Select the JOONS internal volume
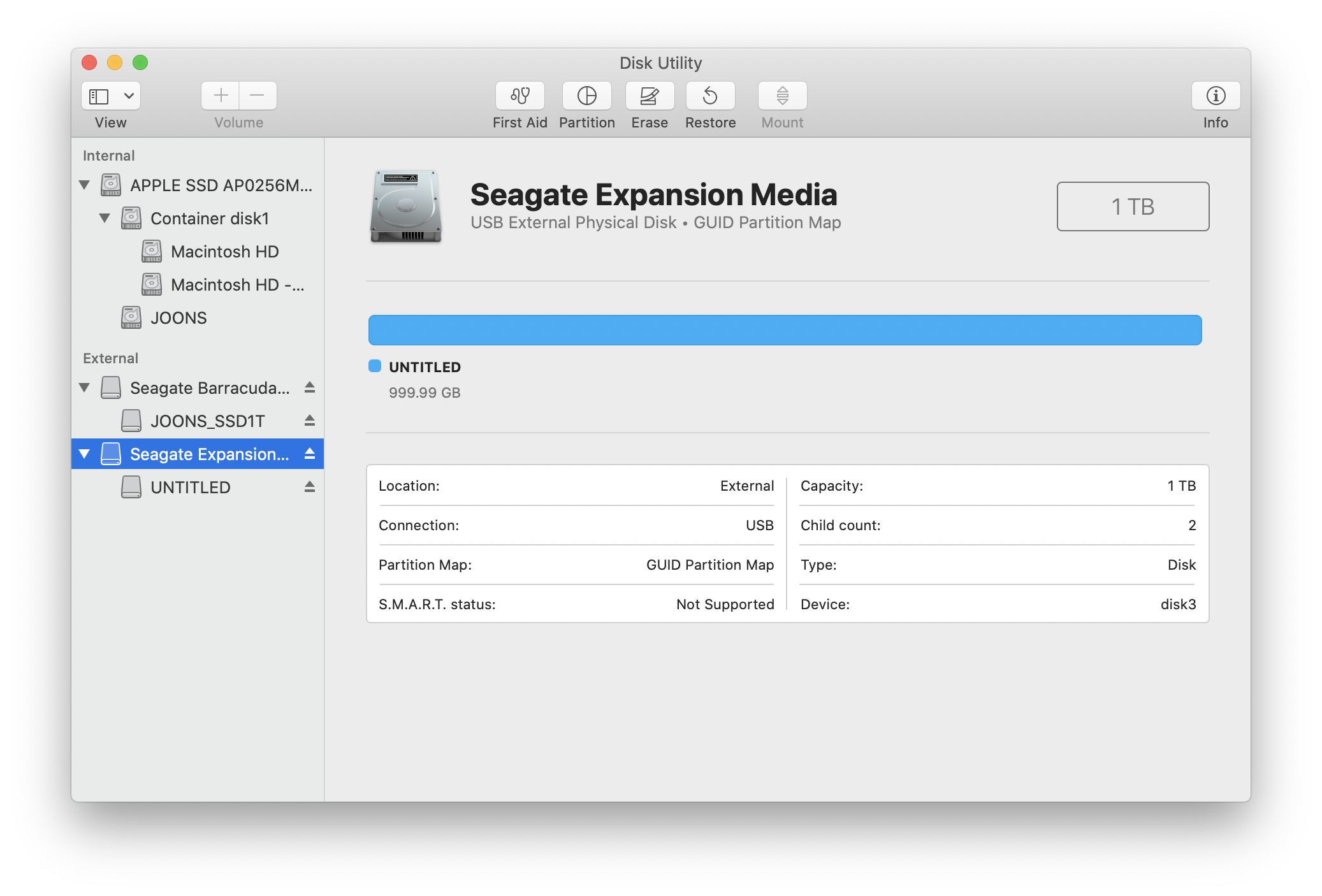The height and width of the screenshot is (896, 1322). tap(178, 318)
